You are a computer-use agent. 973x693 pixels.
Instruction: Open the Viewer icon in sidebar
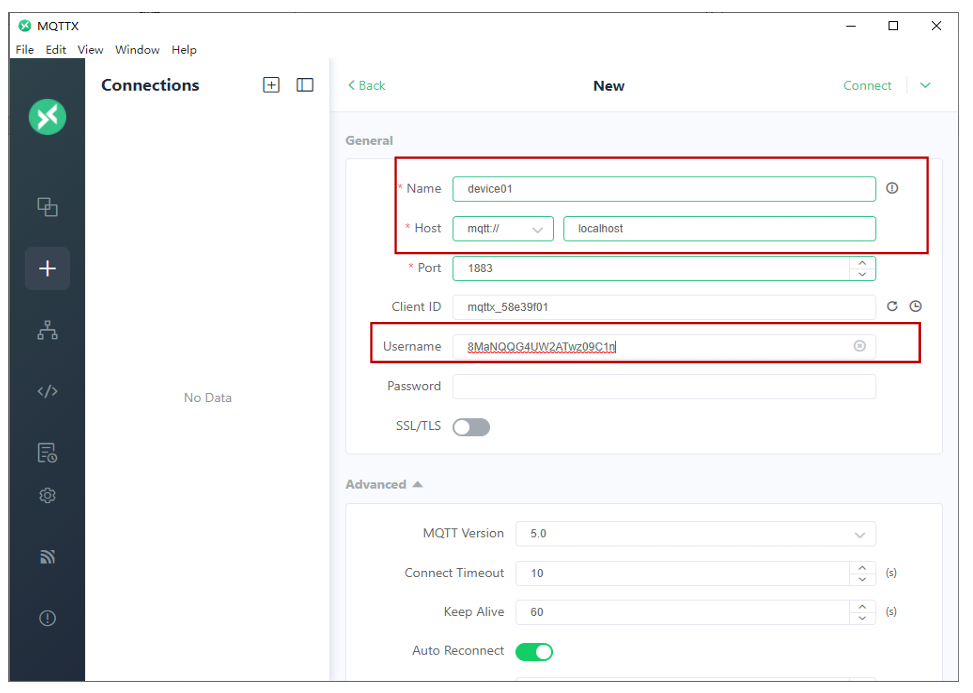47,330
